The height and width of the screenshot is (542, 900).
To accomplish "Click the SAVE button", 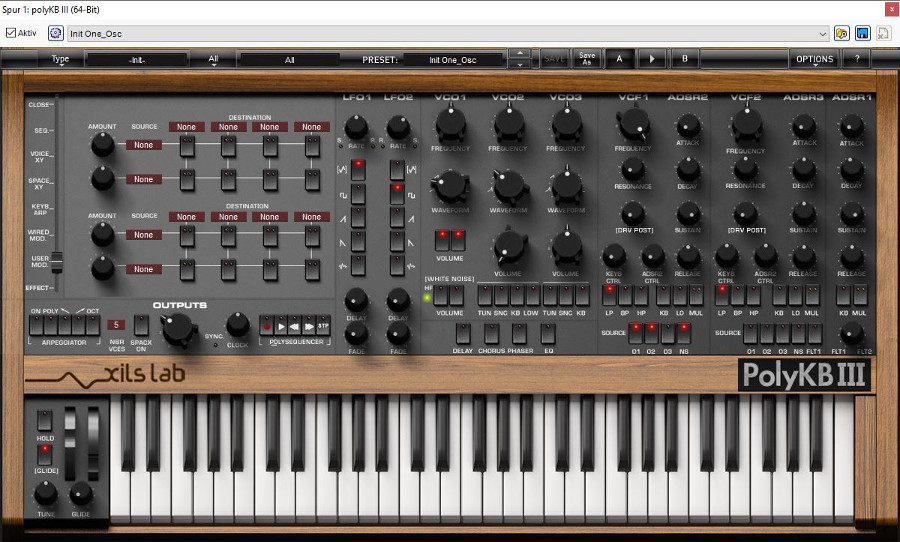I will pyautogui.click(x=554, y=59).
